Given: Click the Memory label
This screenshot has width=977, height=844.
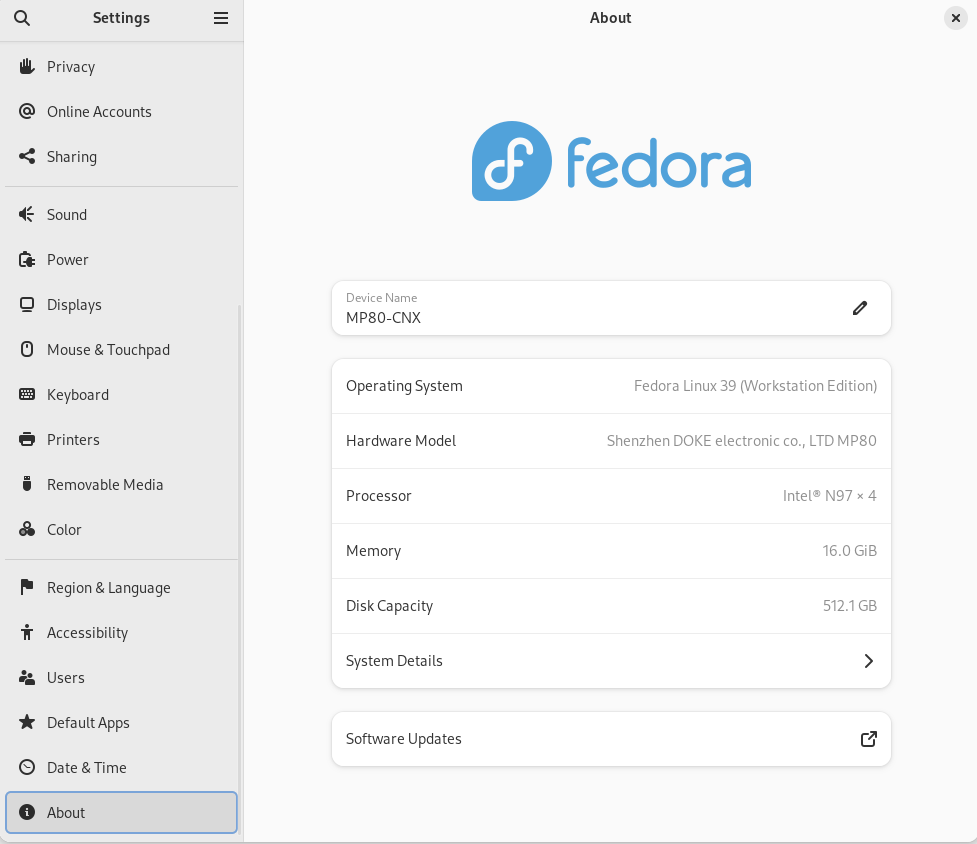Looking at the screenshot, I should click(373, 551).
